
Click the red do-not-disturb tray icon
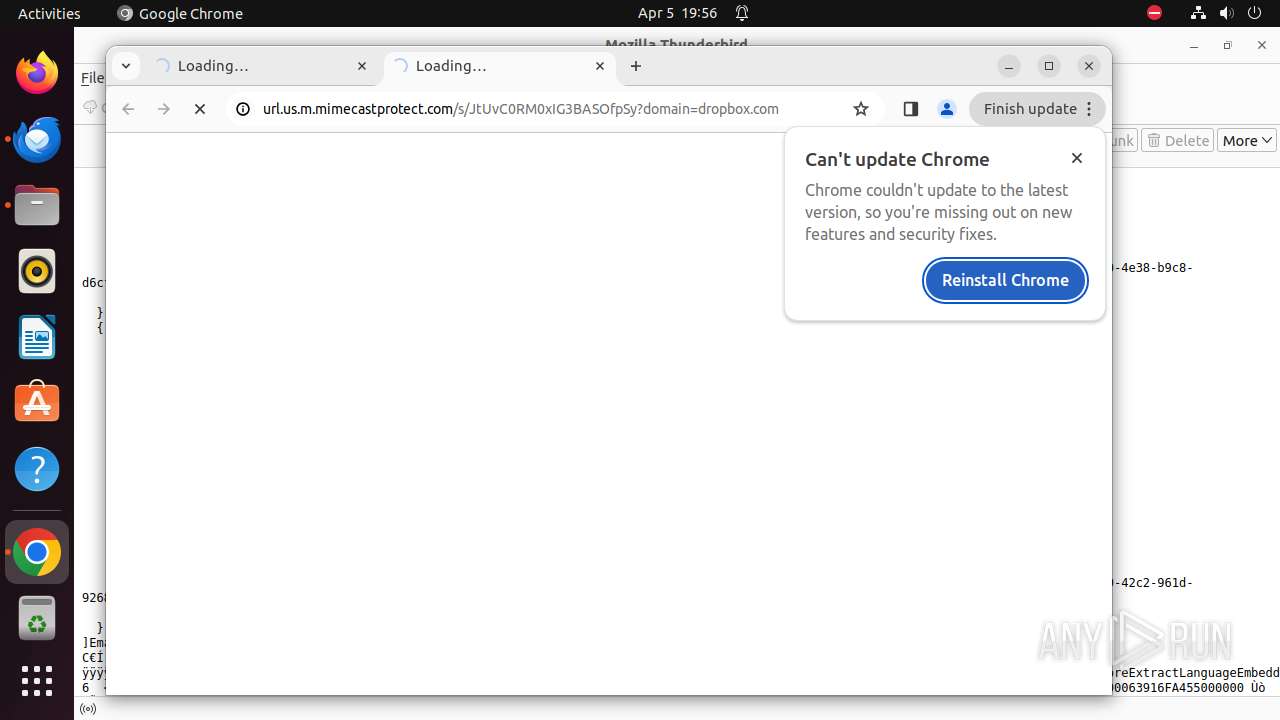(x=1154, y=13)
